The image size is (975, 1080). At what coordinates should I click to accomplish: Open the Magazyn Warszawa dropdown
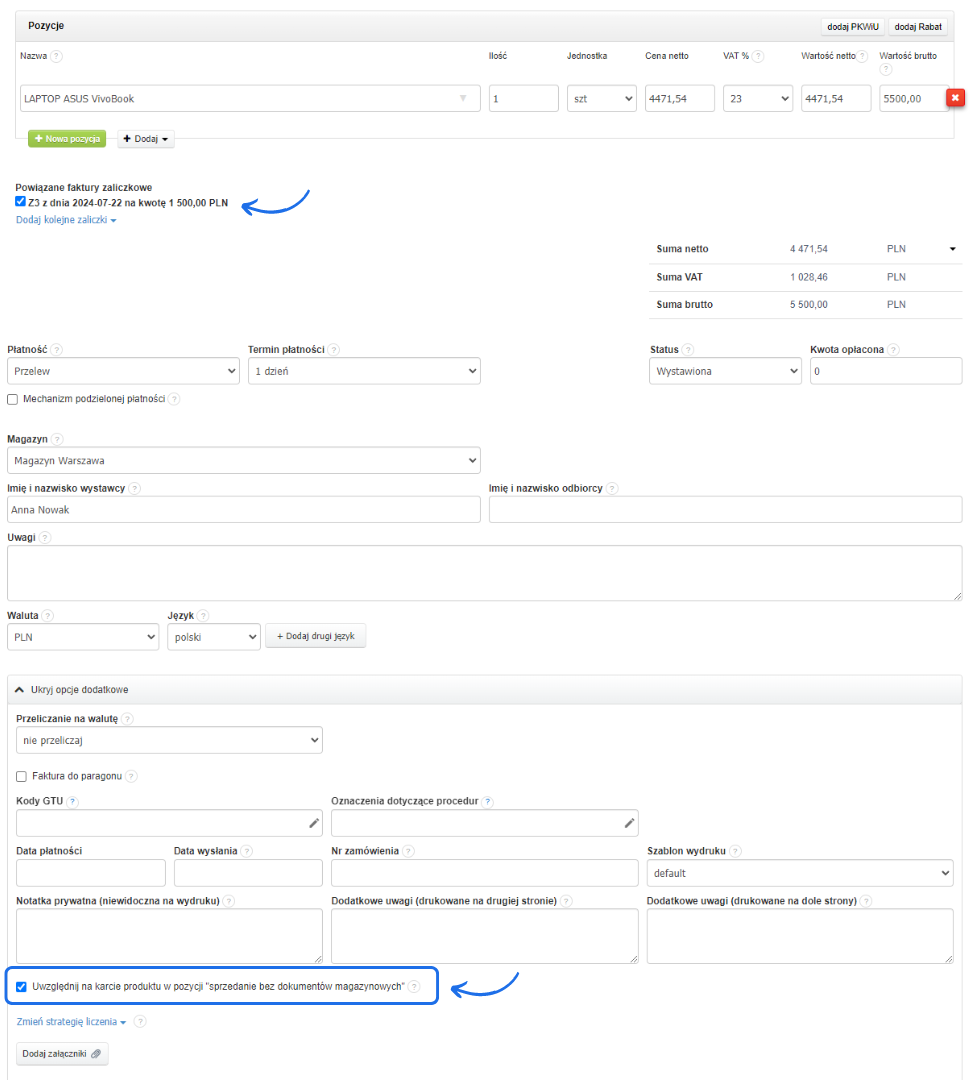point(243,460)
